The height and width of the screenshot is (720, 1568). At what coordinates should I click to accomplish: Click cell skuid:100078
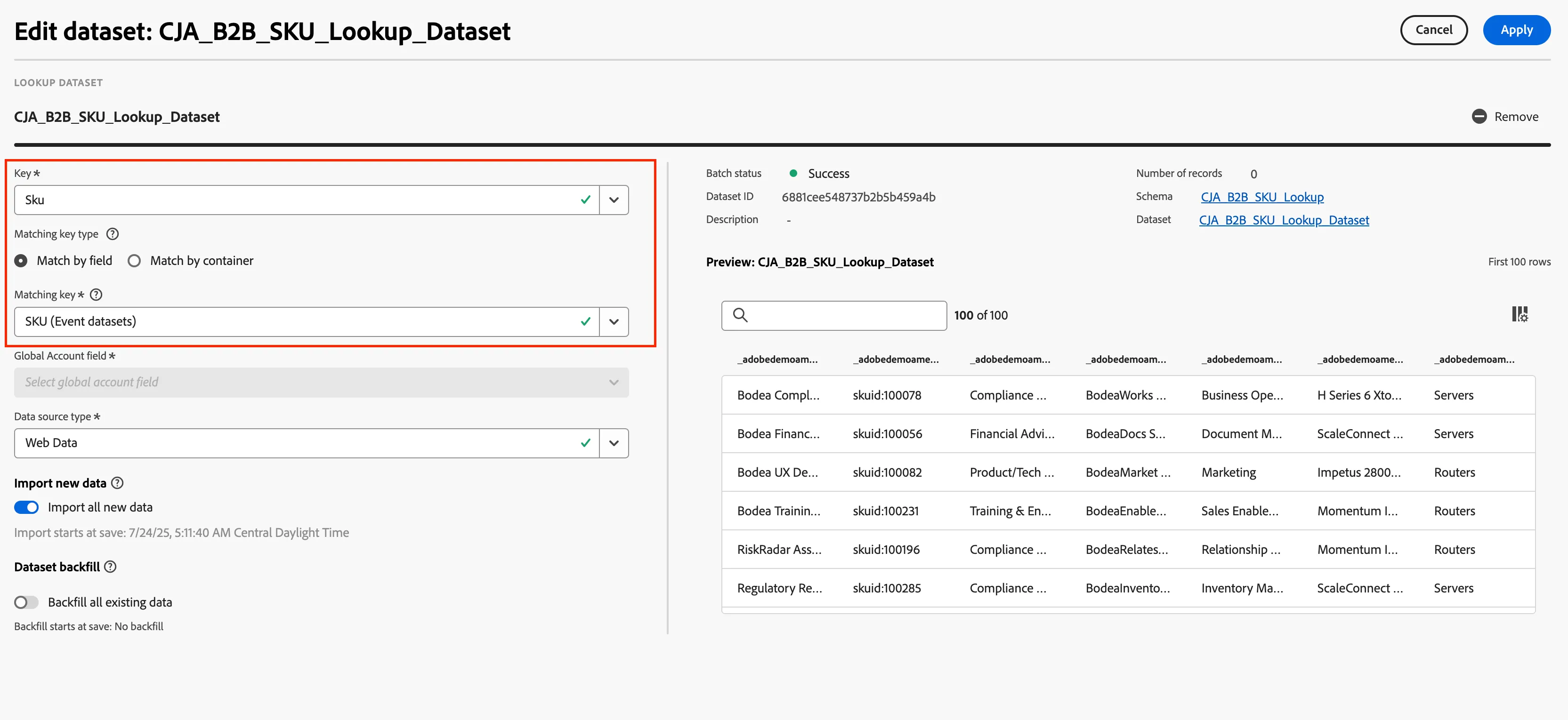point(887,395)
